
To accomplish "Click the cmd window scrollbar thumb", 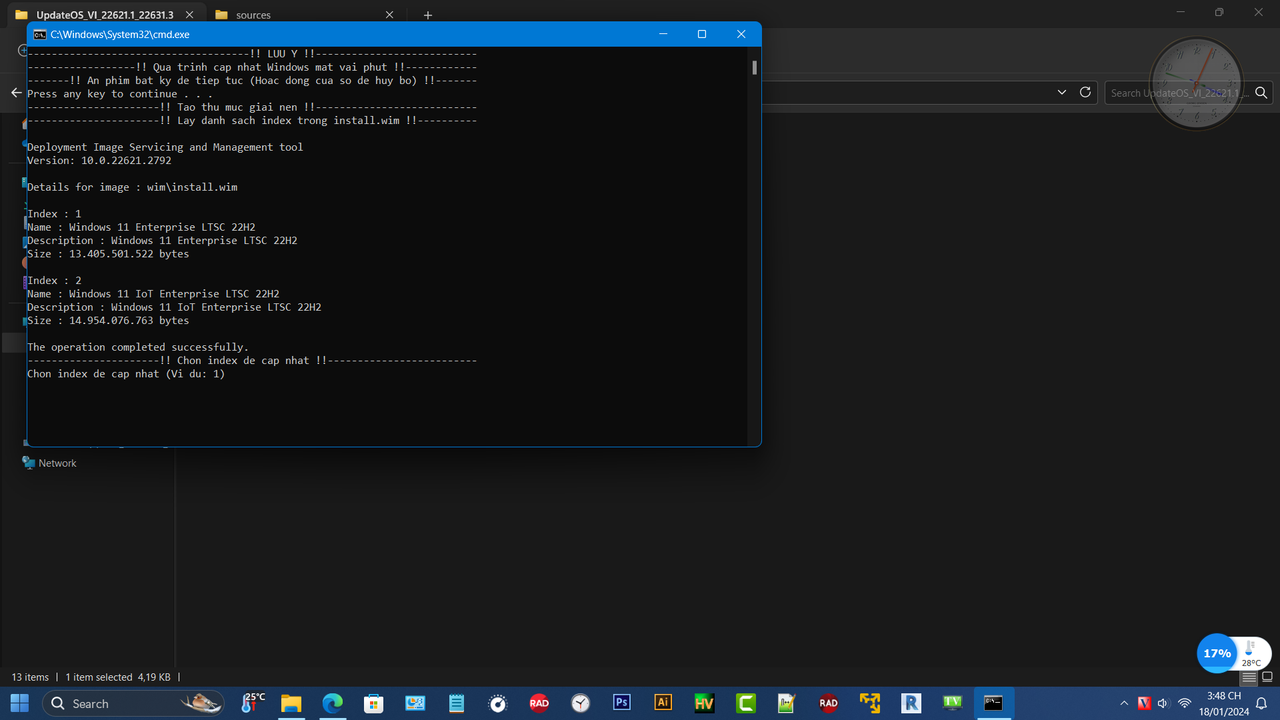I will [x=754, y=68].
